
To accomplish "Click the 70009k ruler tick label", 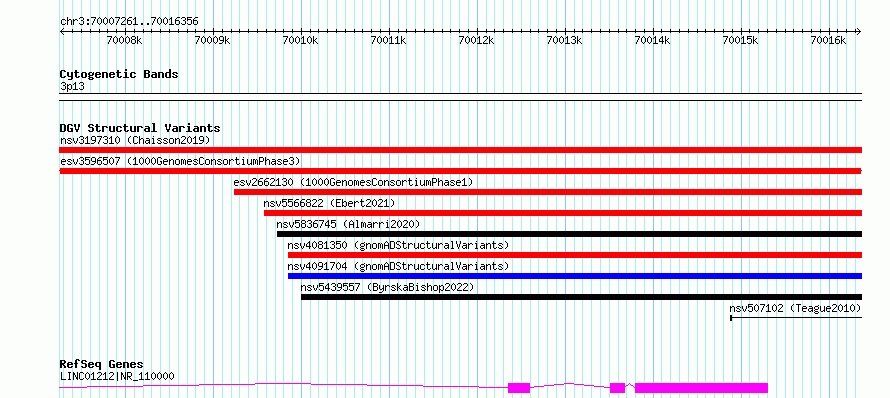I will [213, 40].
